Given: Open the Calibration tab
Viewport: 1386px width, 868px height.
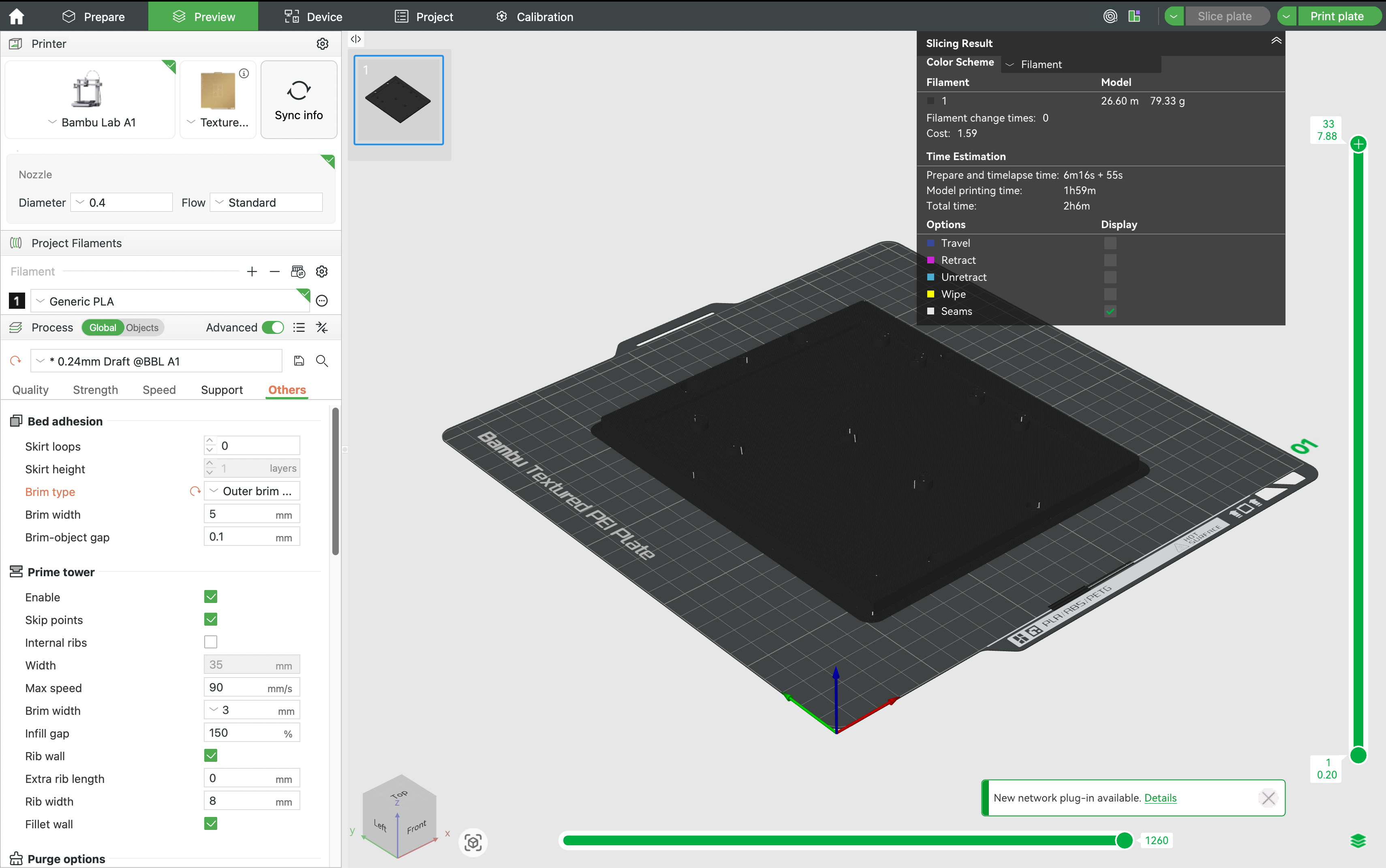Looking at the screenshot, I should pyautogui.click(x=535, y=16).
